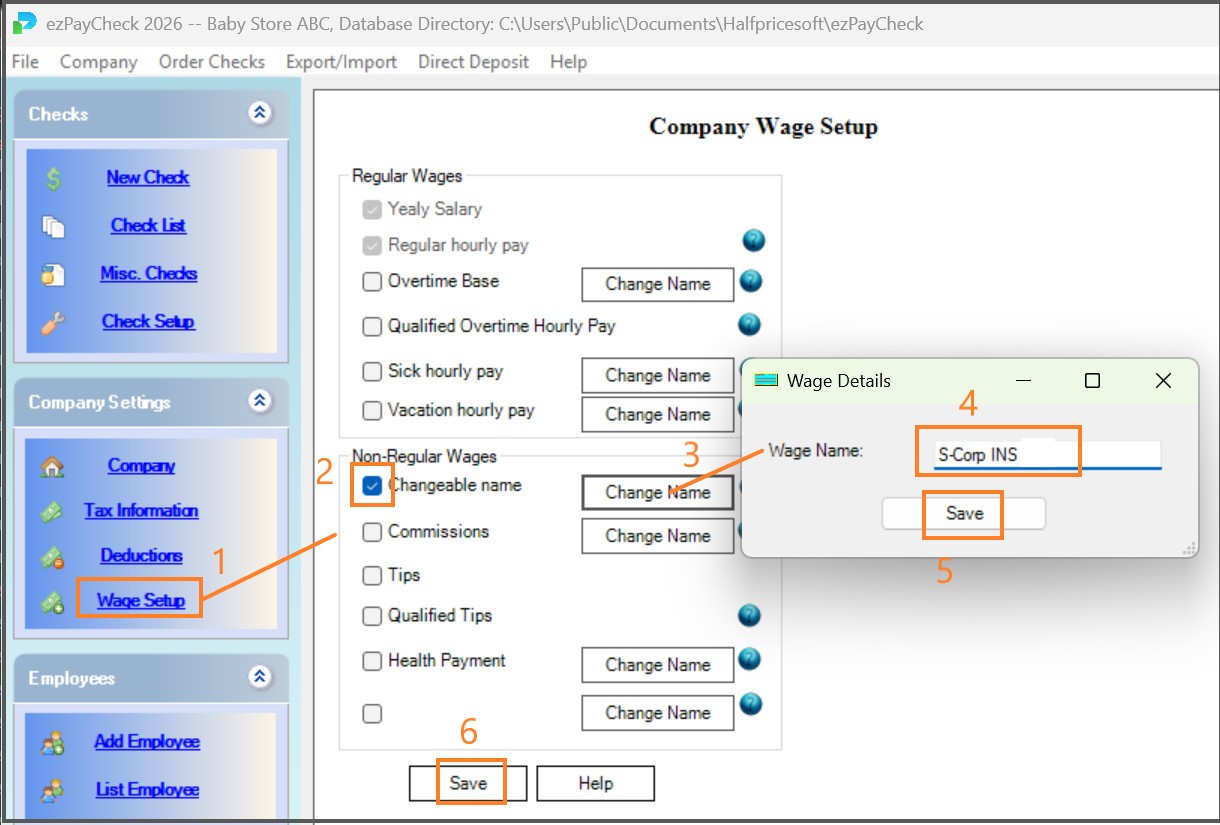Collapse the Company Settings panel
Screen dimensions: 1220x825
pos(260,401)
